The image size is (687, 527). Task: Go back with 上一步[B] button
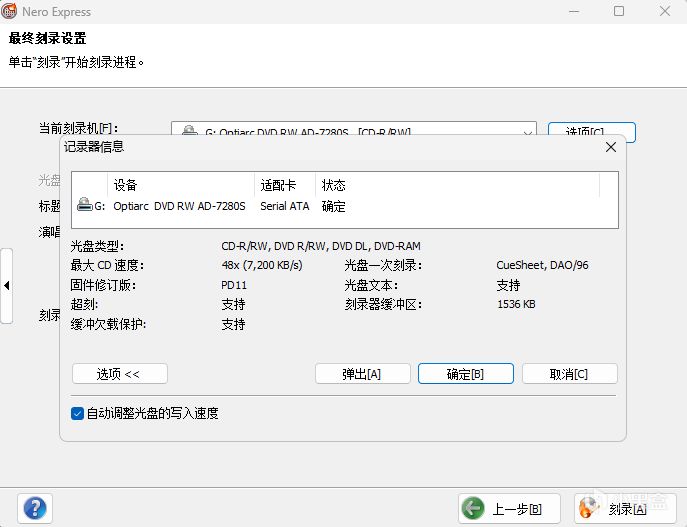pos(510,509)
